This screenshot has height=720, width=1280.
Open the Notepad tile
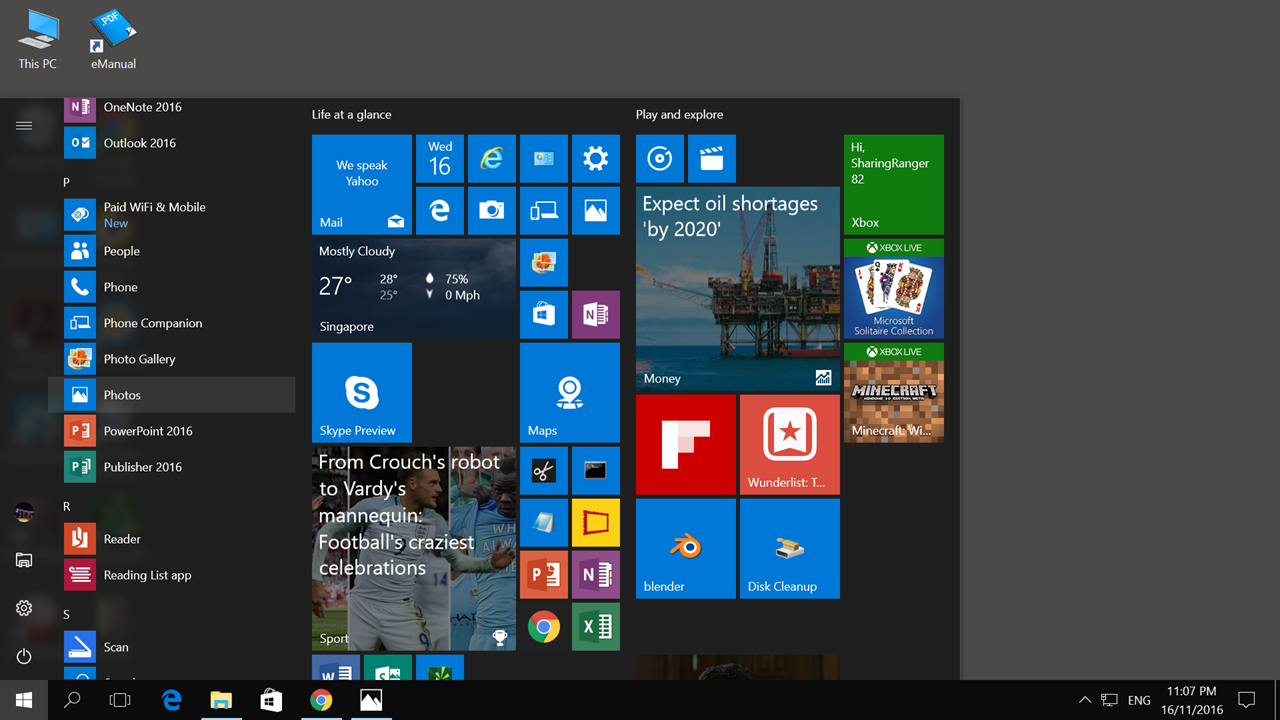pos(544,523)
